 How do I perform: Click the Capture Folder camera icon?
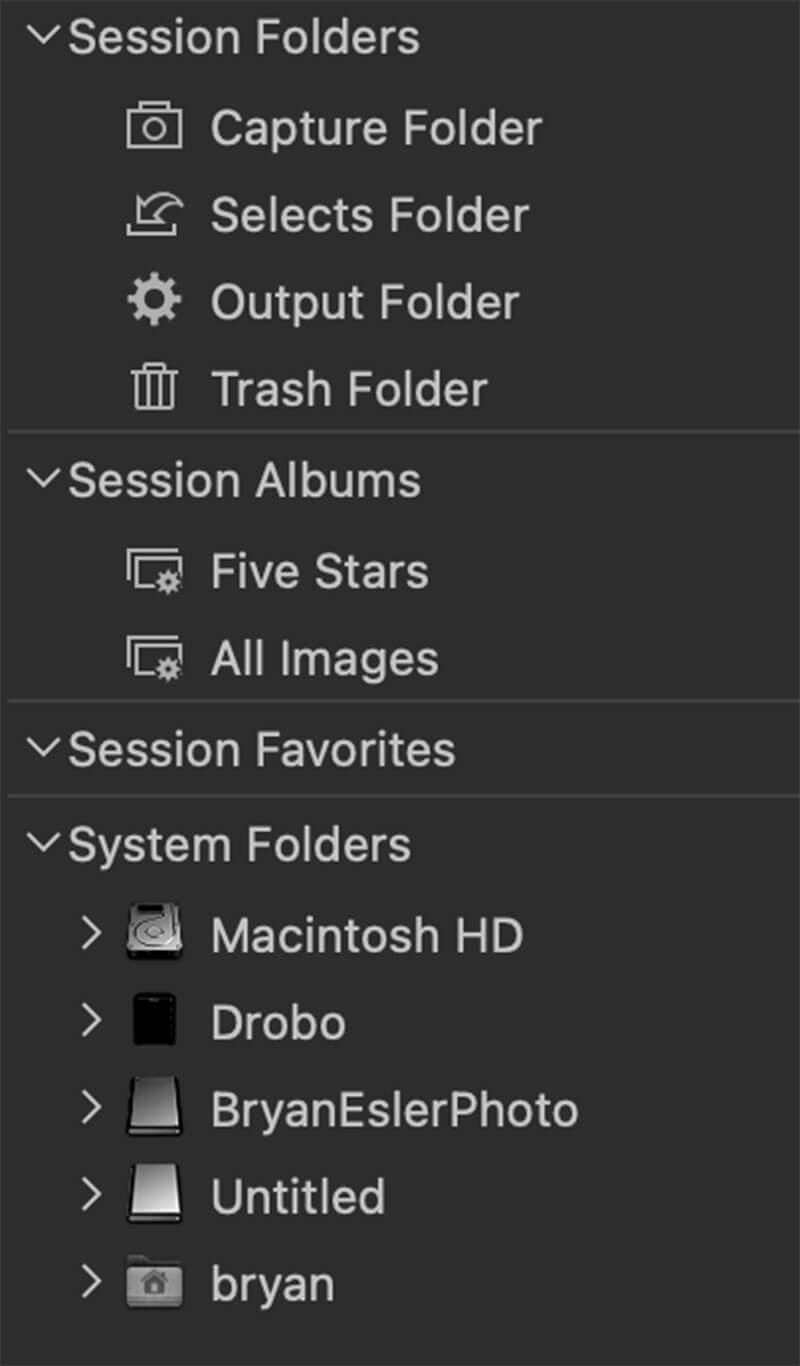click(154, 128)
